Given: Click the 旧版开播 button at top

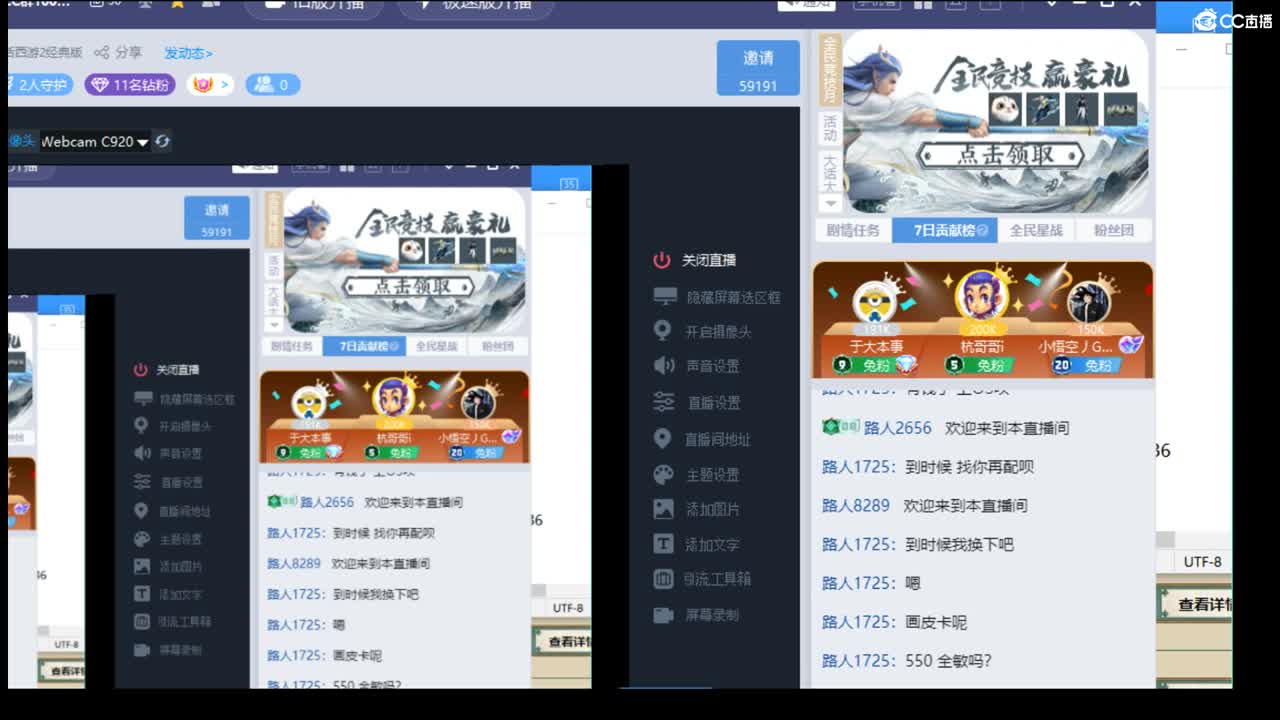Looking at the screenshot, I should [314, 6].
